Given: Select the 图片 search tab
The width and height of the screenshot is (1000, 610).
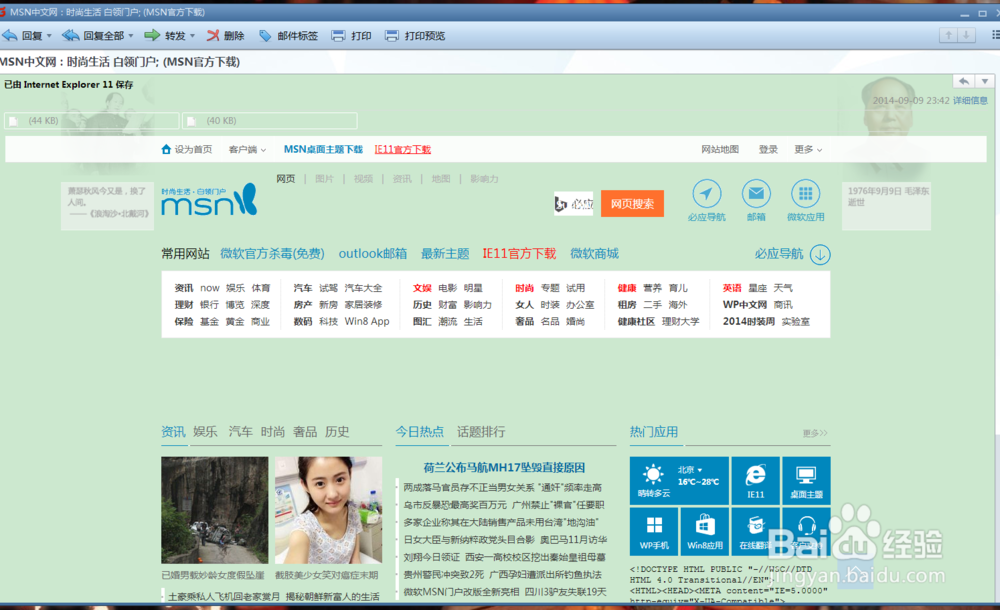Looking at the screenshot, I should pos(324,179).
